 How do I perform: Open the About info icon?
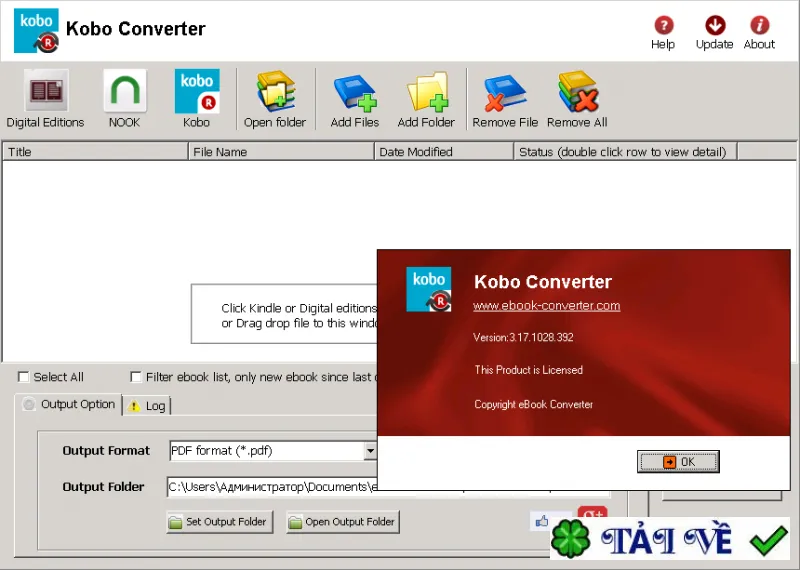click(x=759, y=33)
